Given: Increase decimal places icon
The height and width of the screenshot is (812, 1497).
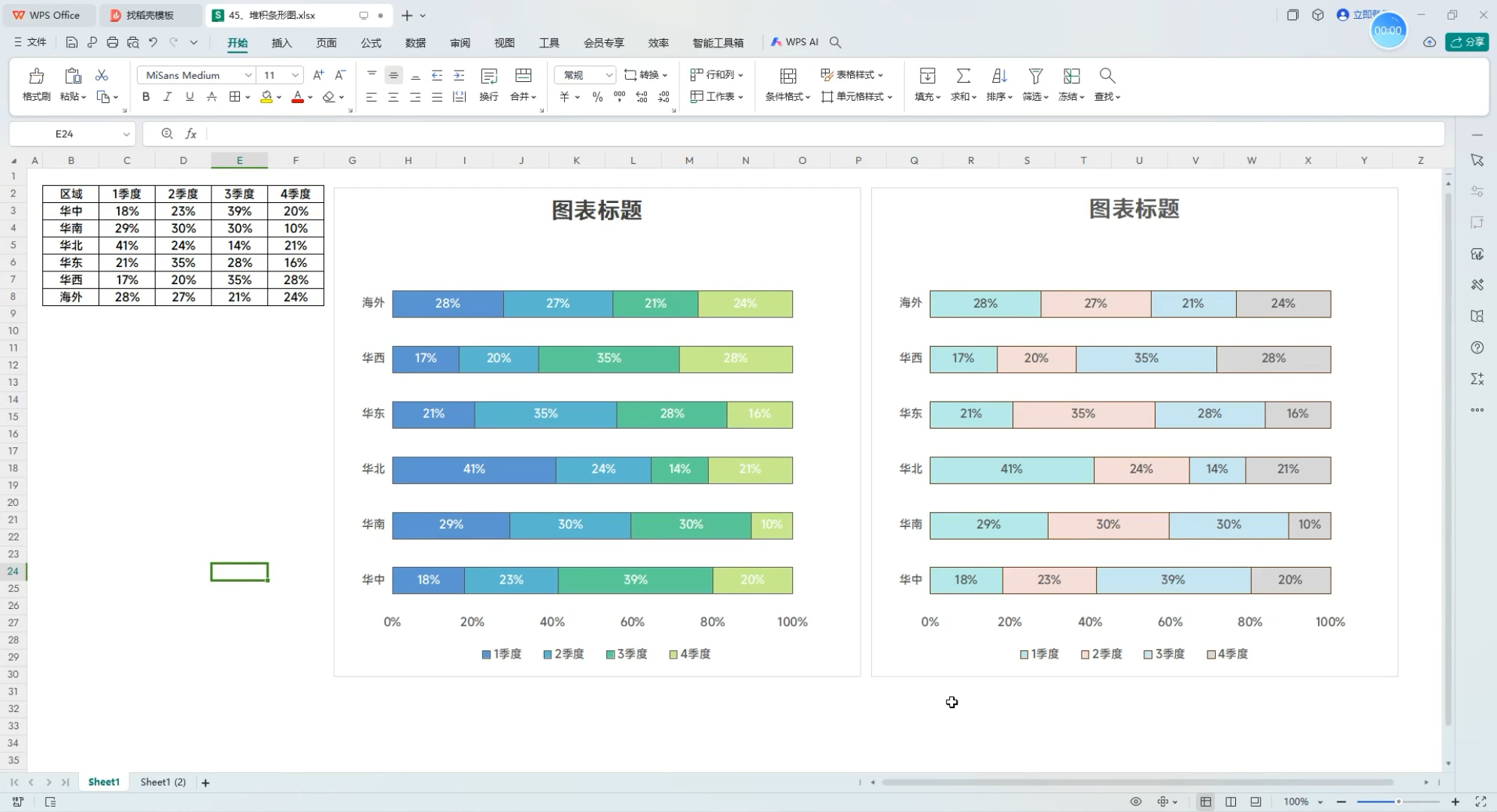Looking at the screenshot, I should click(642, 97).
